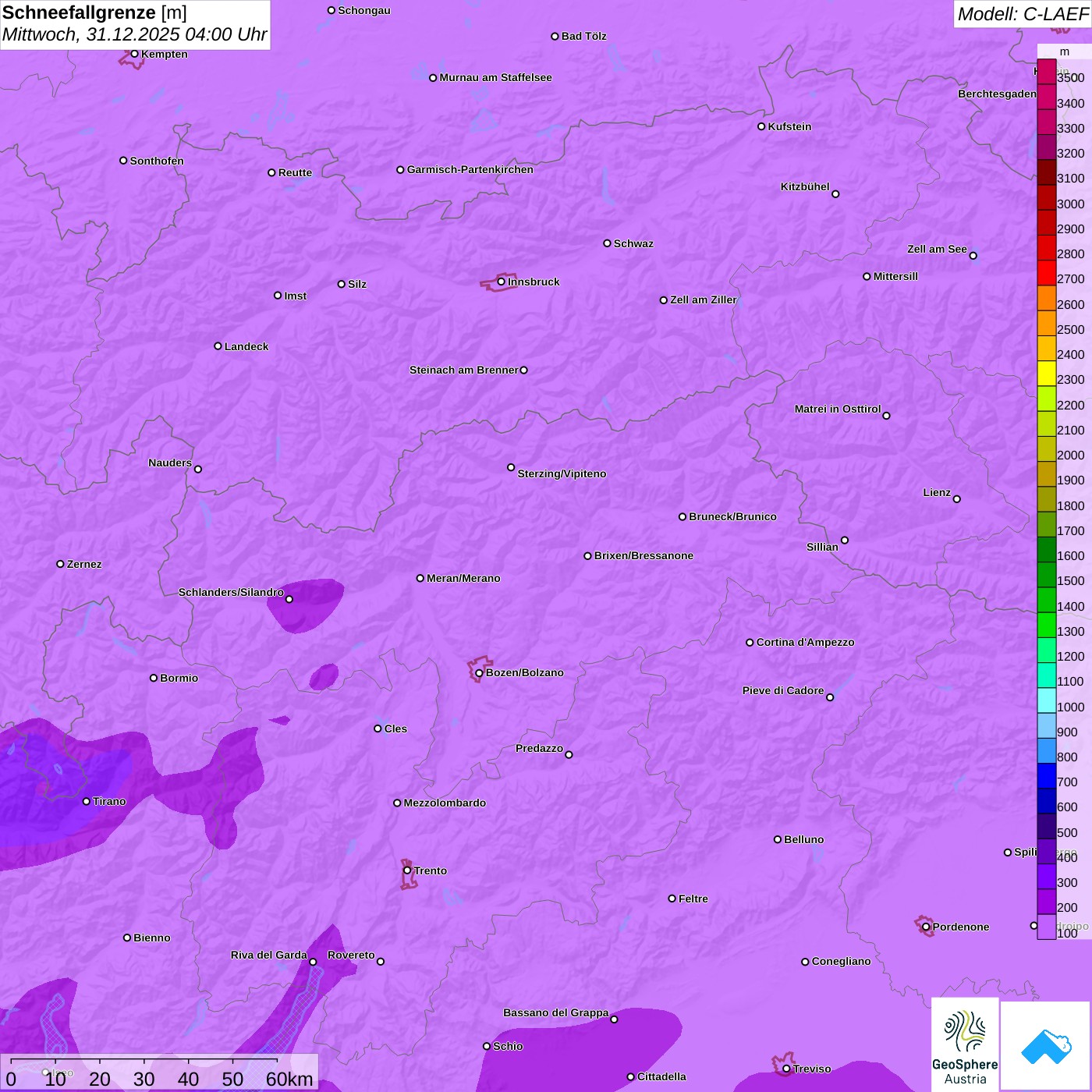Click the Schio label
Image resolution: width=1092 pixels, height=1092 pixels.
click(x=508, y=1046)
